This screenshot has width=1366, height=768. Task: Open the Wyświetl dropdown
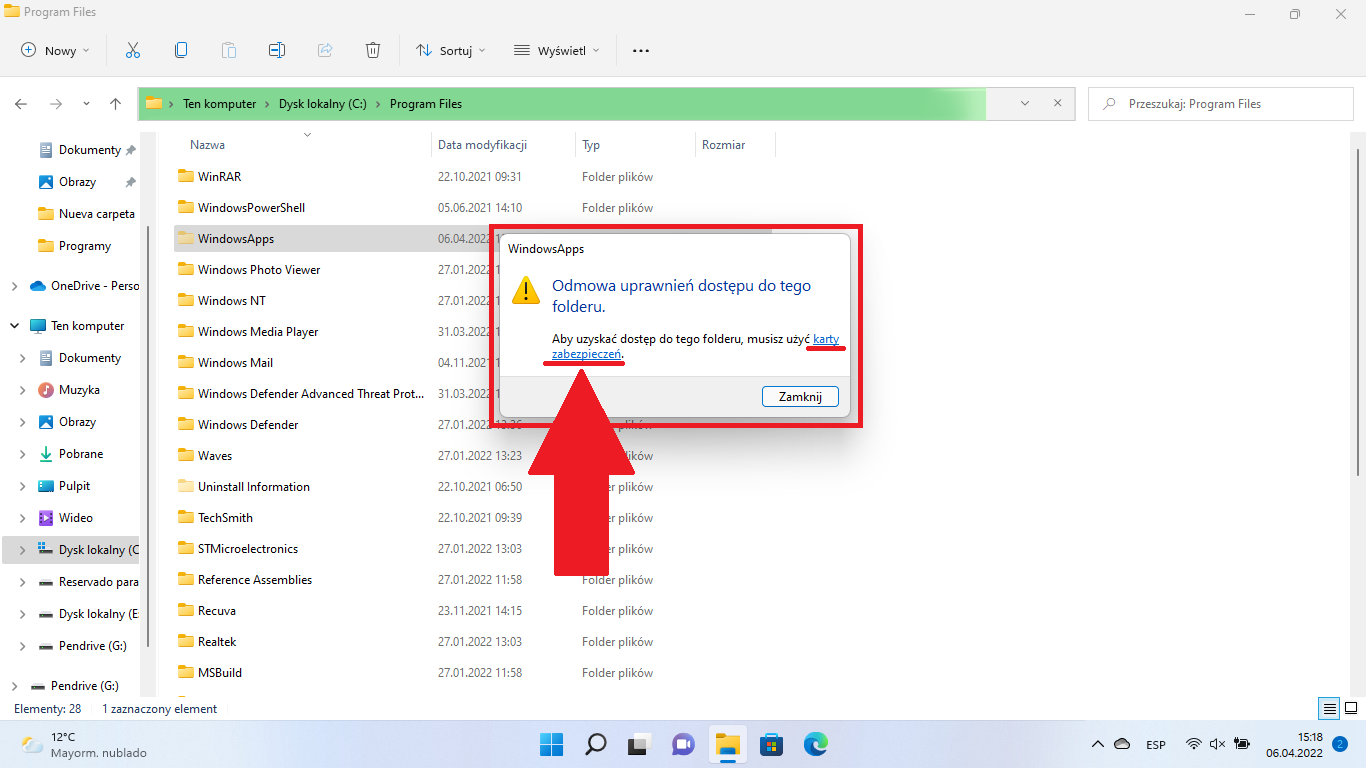pyautogui.click(x=556, y=50)
